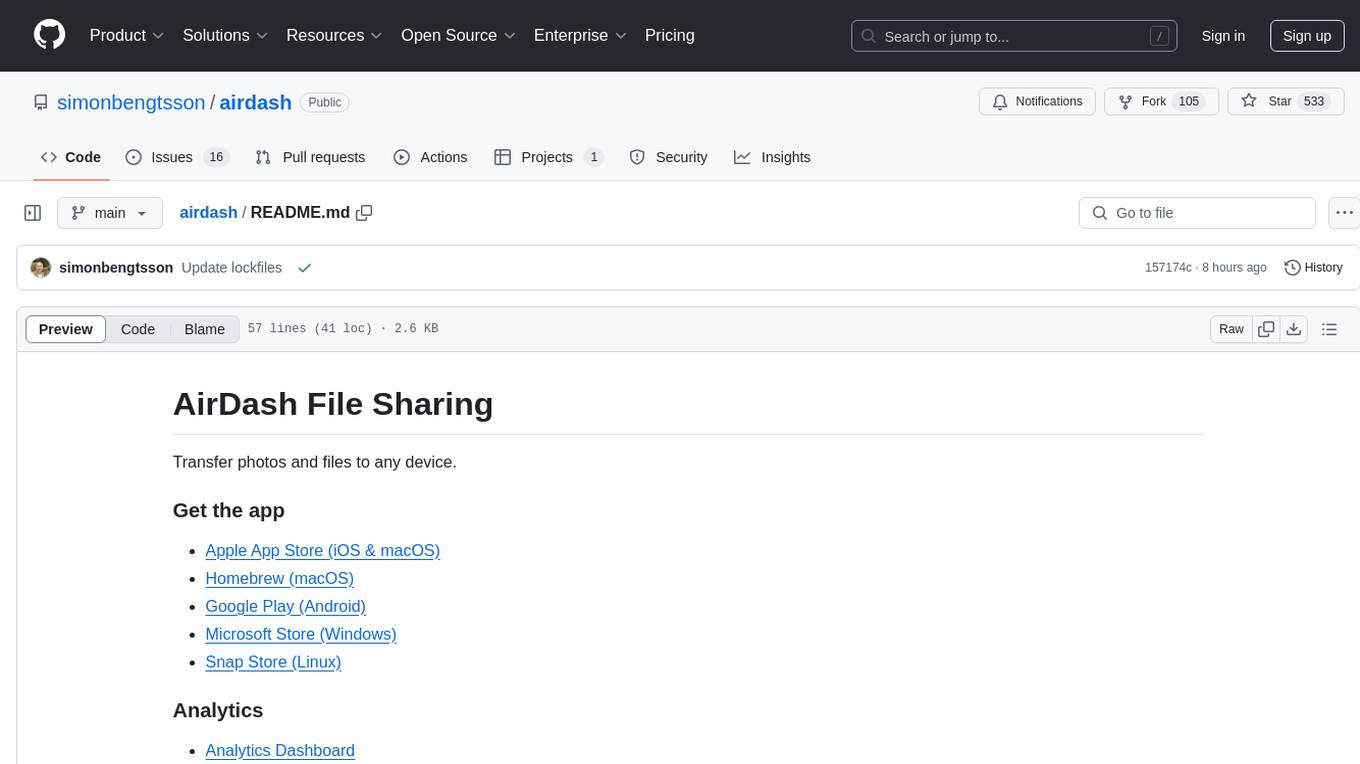Screen dimensions: 1360x764
Task: Open the fork count 105
Action: coord(1188,102)
